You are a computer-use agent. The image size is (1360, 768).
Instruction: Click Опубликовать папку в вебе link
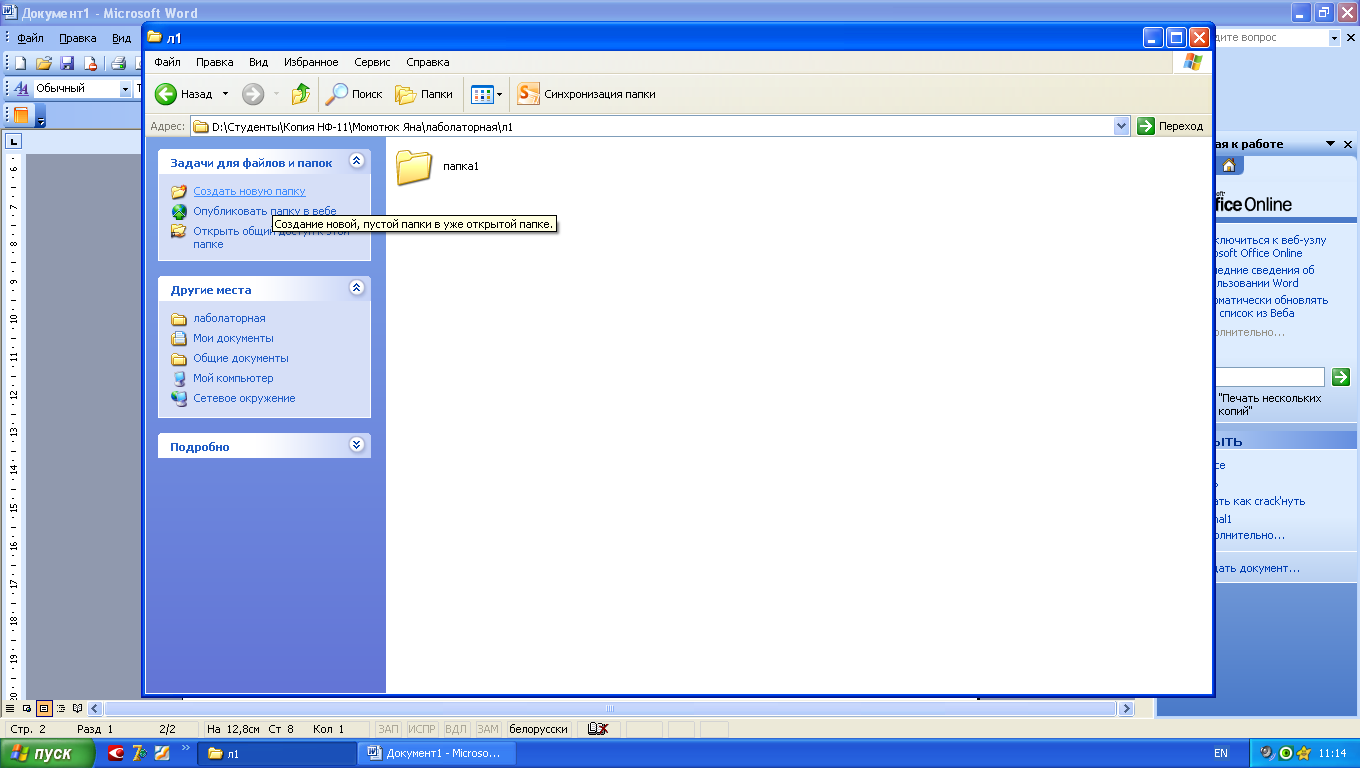264,211
